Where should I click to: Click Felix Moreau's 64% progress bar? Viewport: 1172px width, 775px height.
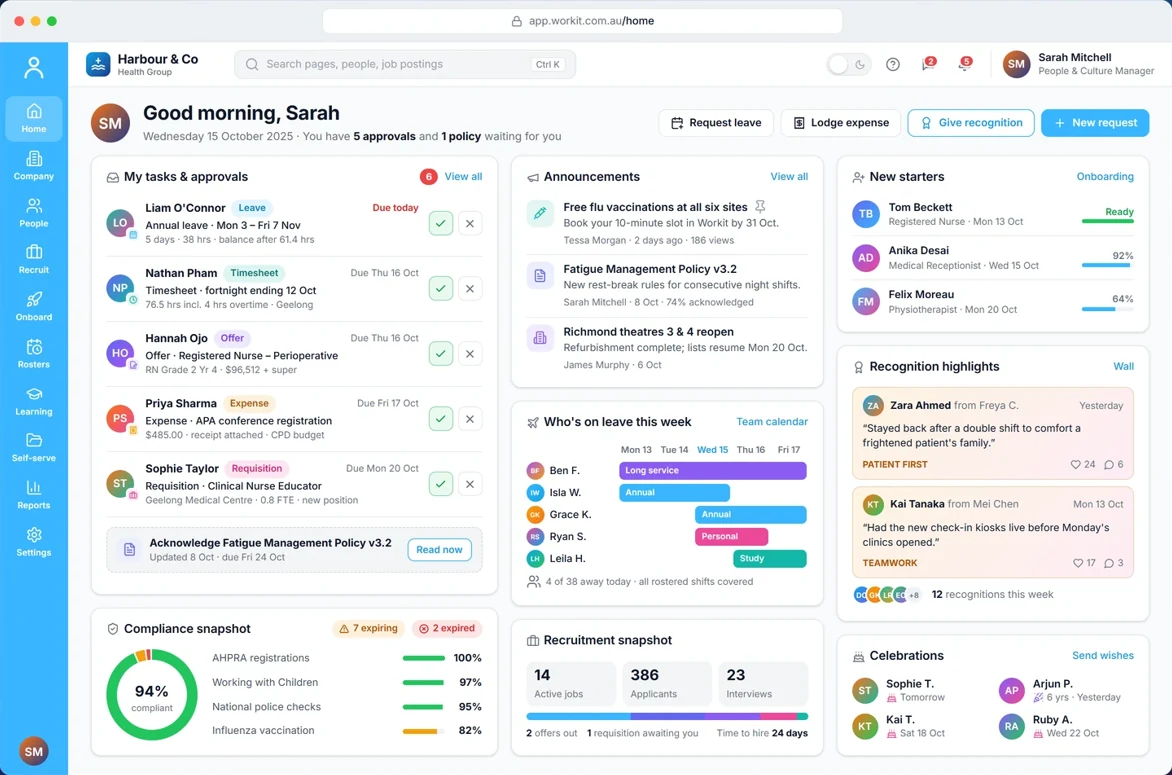click(x=1108, y=309)
